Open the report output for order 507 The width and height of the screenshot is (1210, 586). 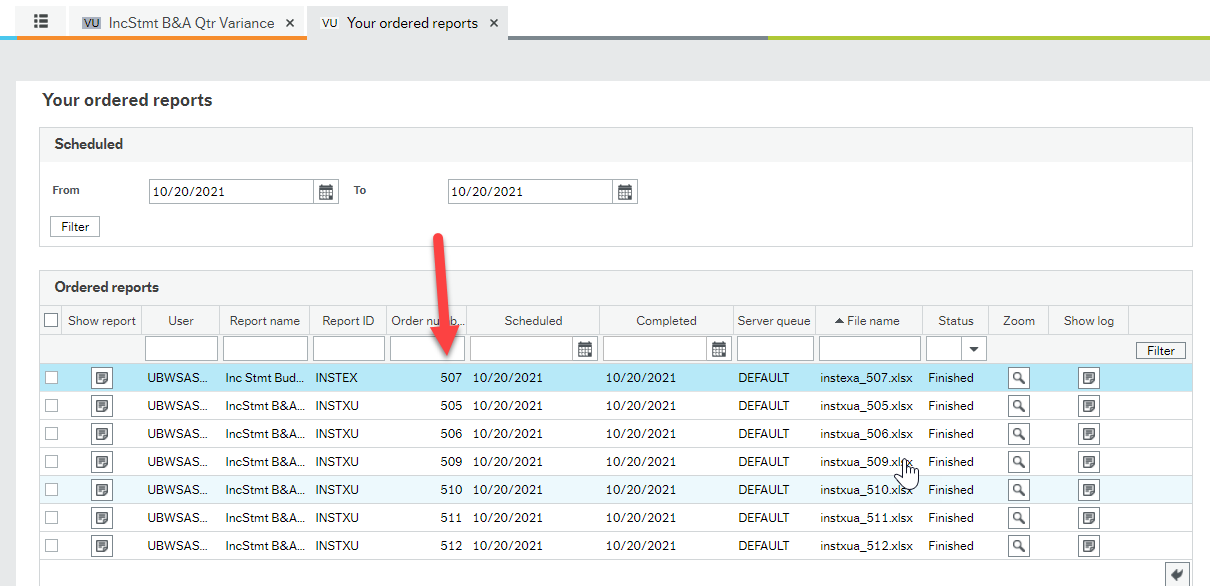[x=101, y=377]
